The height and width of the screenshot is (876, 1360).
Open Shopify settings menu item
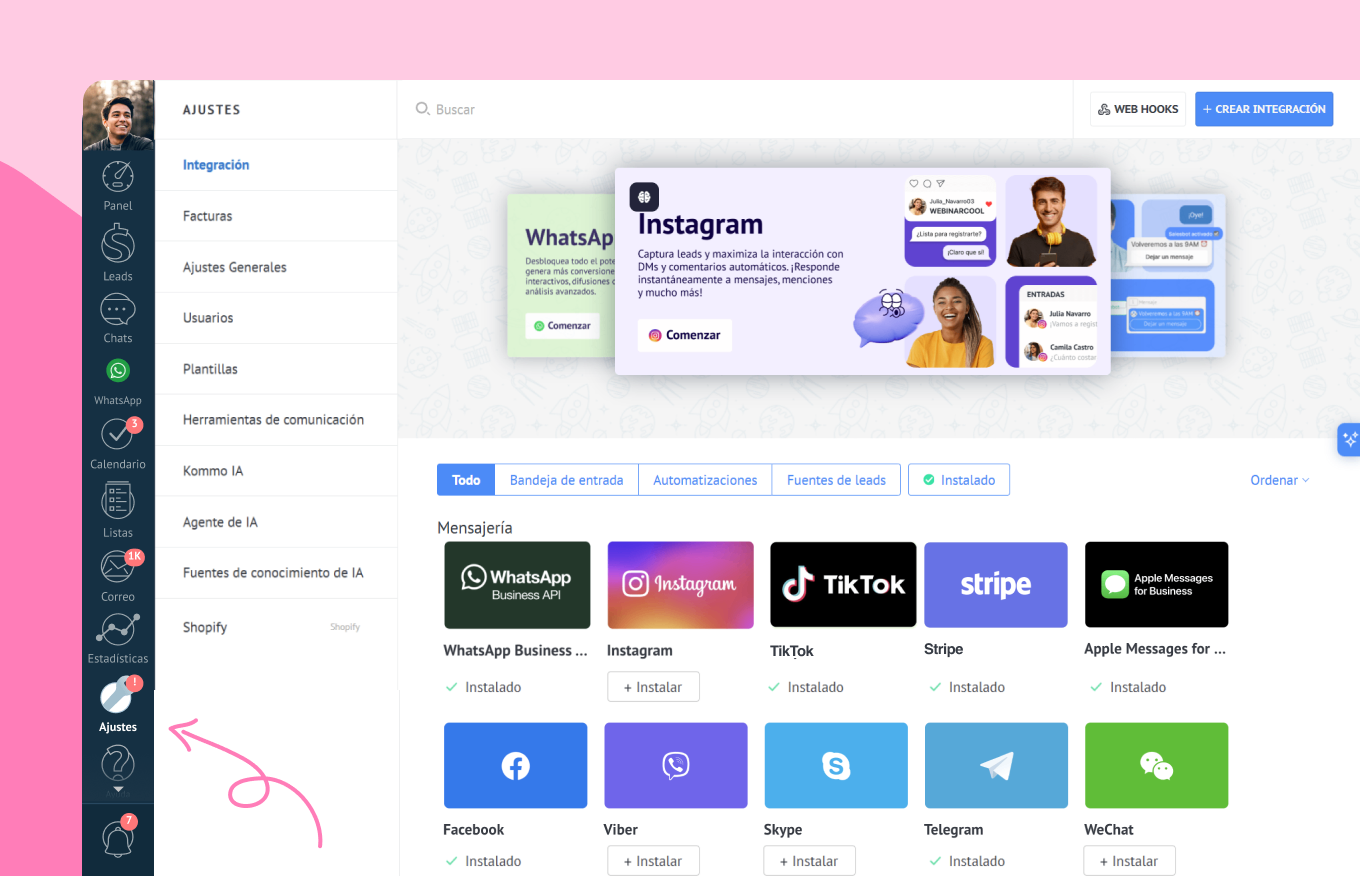coord(276,627)
